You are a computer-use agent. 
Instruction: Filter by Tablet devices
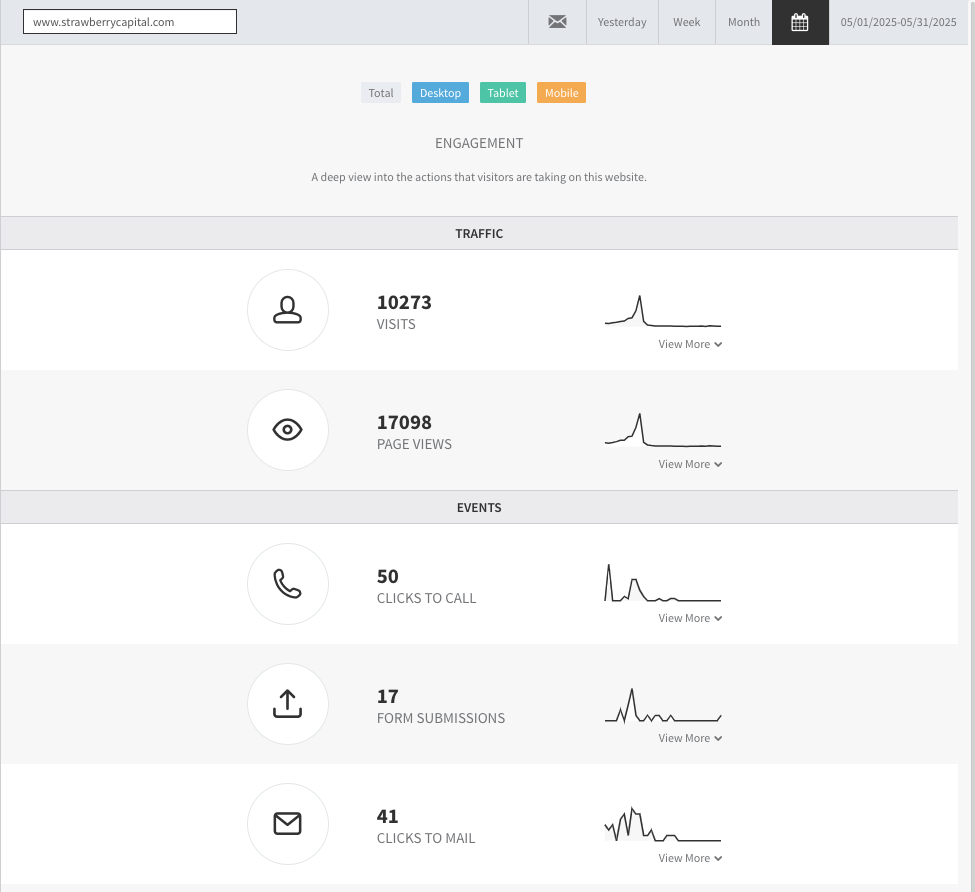click(502, 93)
